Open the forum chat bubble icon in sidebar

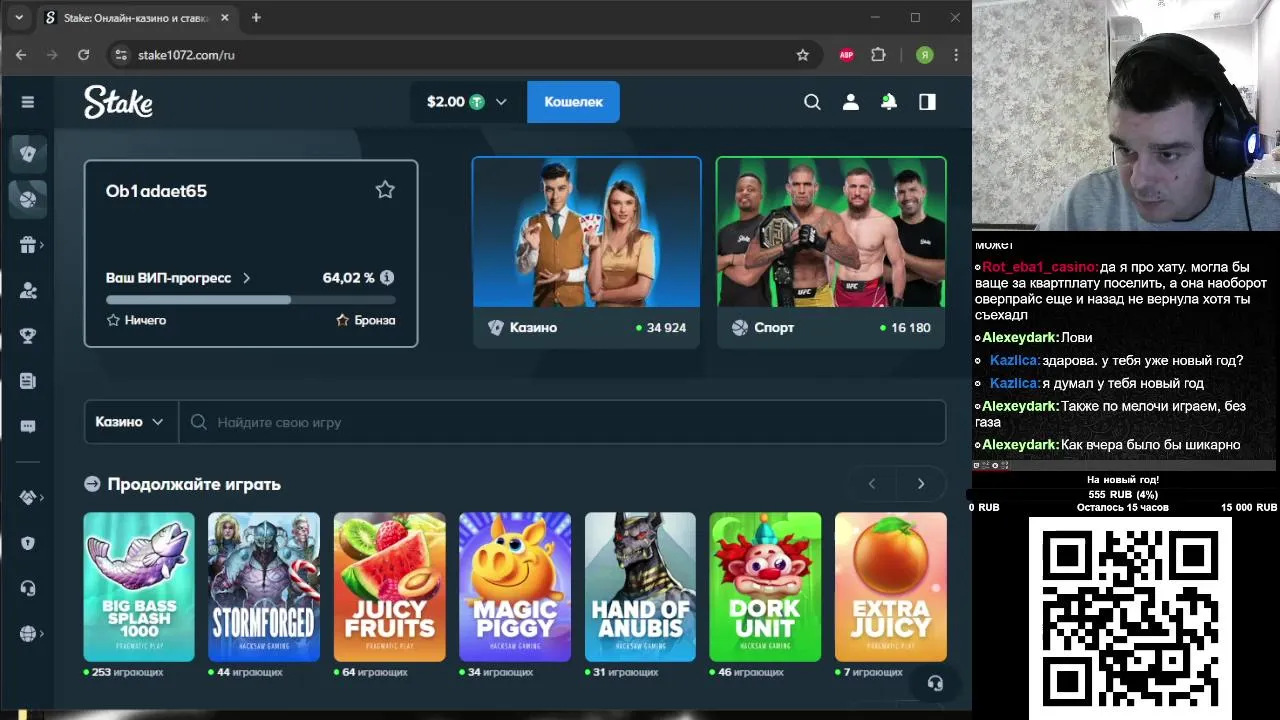pyautogui.click(x=28, y=427)
